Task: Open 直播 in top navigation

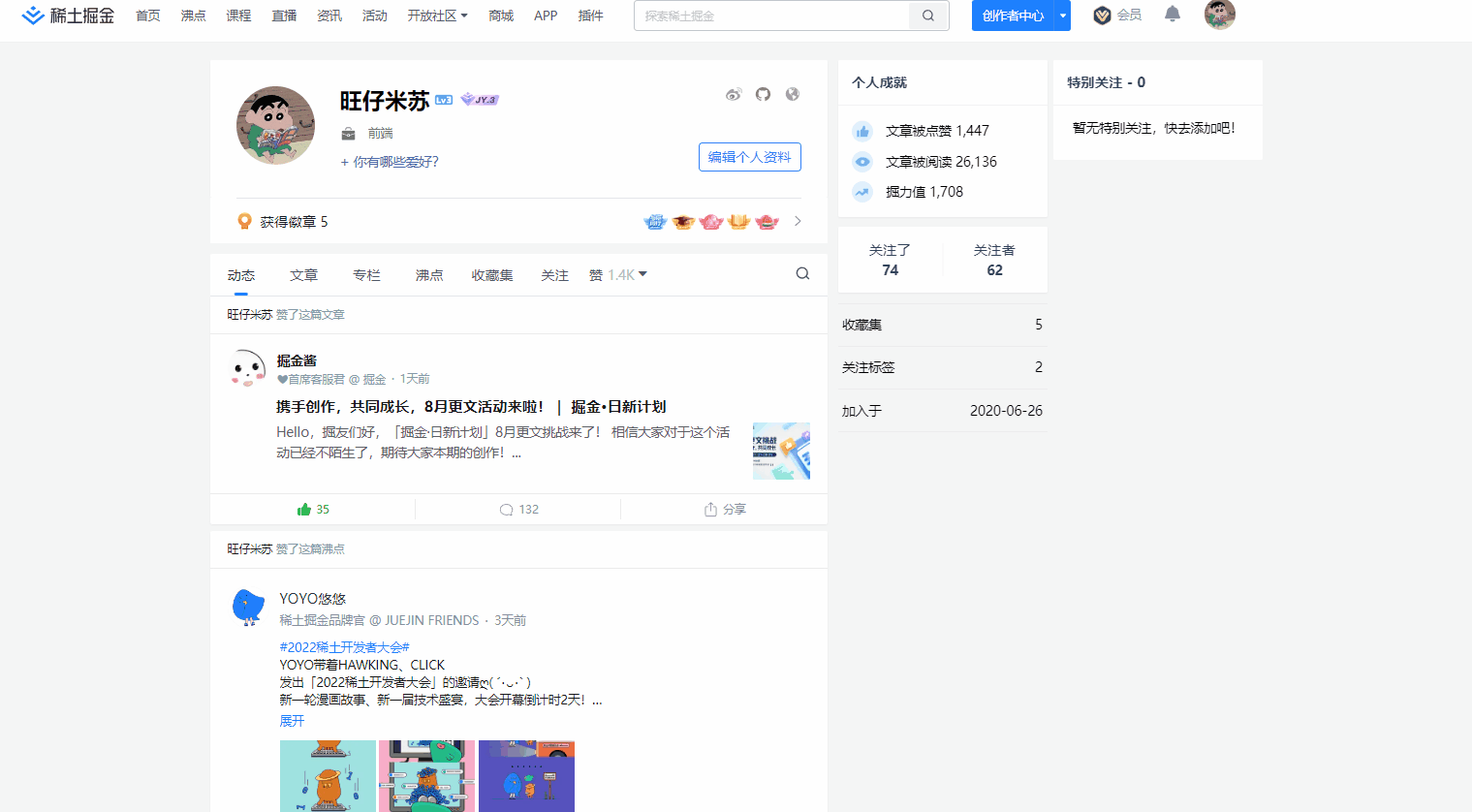Action: pos(284,16)
